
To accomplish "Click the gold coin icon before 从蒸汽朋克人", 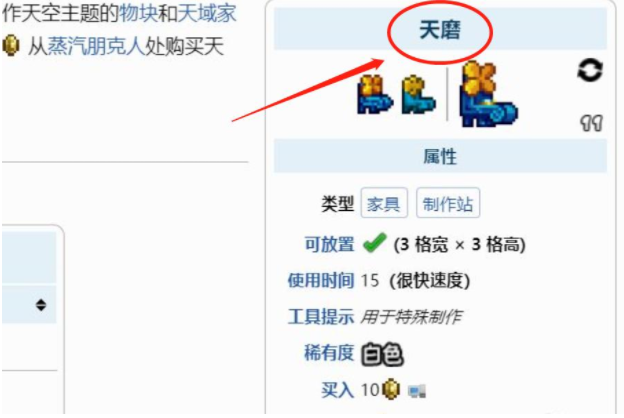I will 11,45.
